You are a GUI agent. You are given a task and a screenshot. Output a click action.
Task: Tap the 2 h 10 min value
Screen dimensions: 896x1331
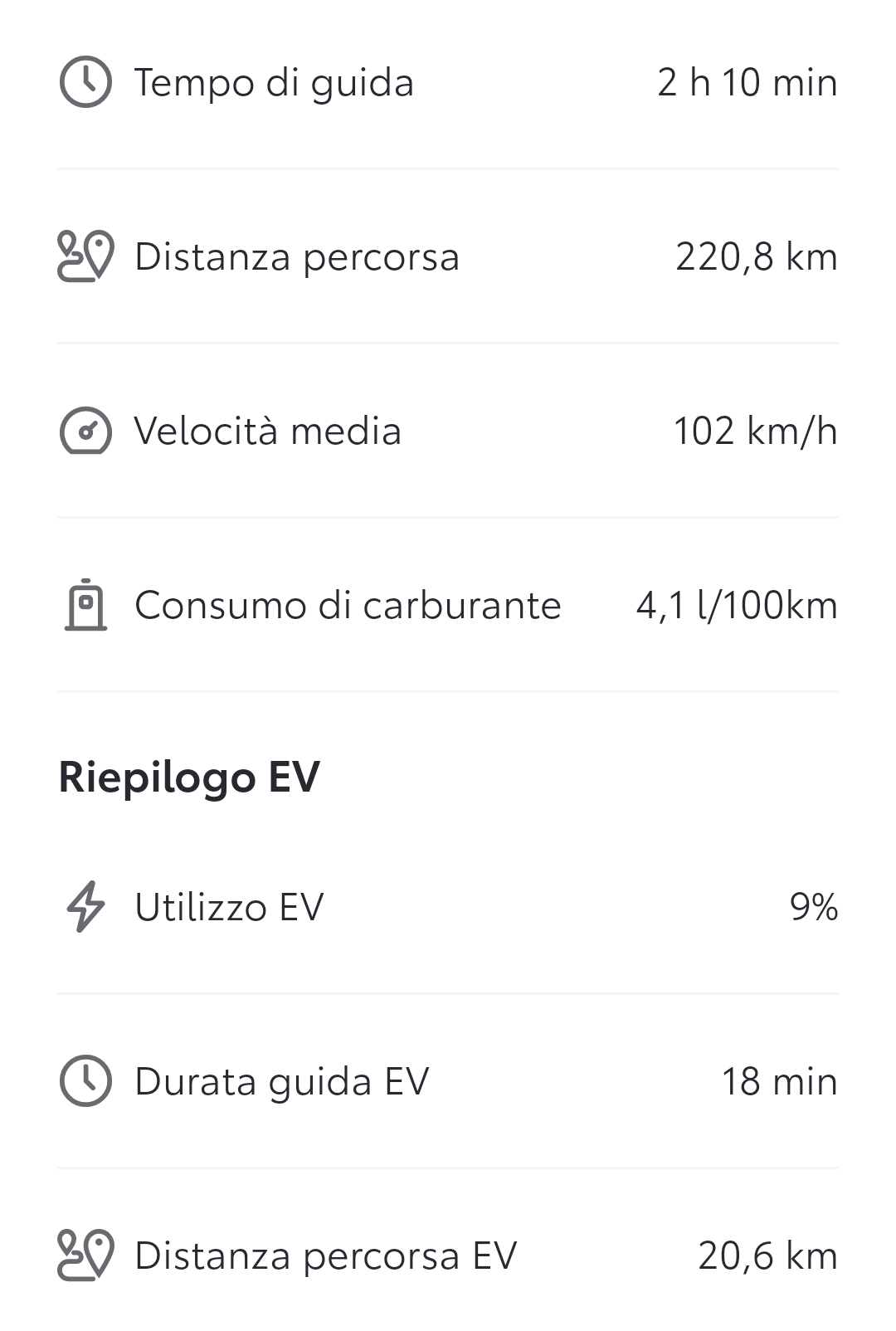click(x=747, y=83)
